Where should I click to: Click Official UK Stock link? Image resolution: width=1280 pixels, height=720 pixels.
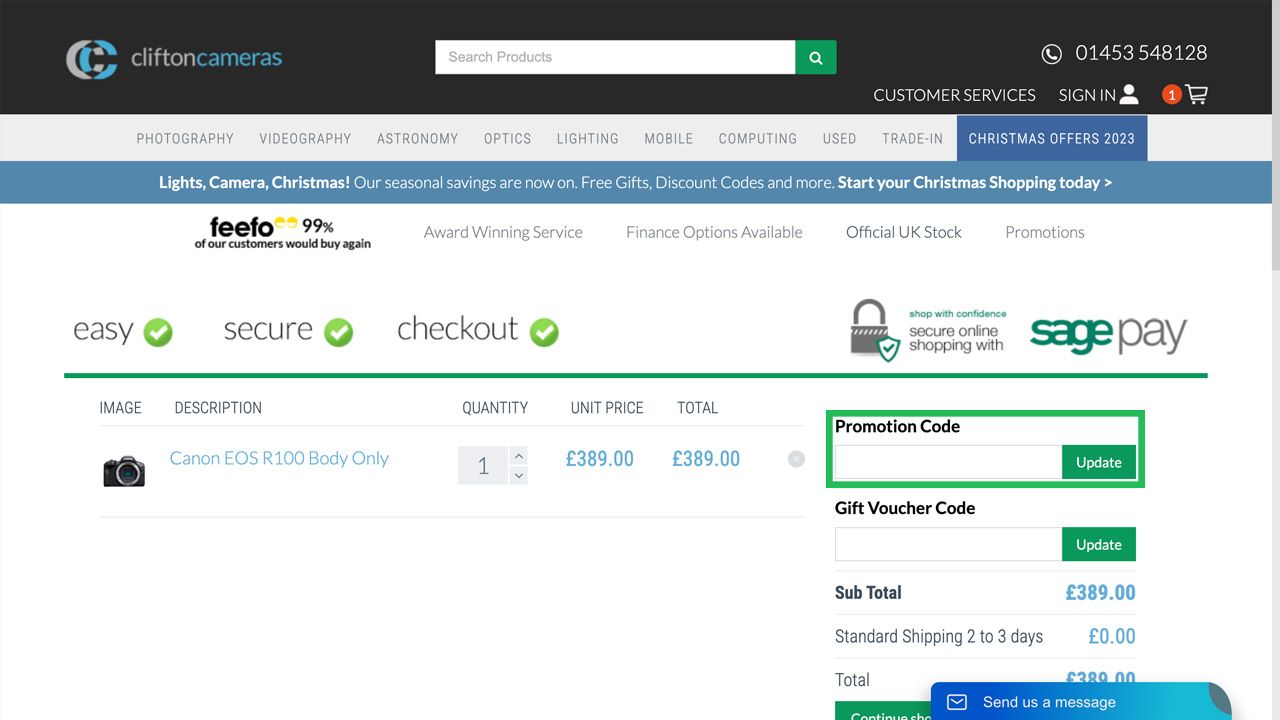904,232
